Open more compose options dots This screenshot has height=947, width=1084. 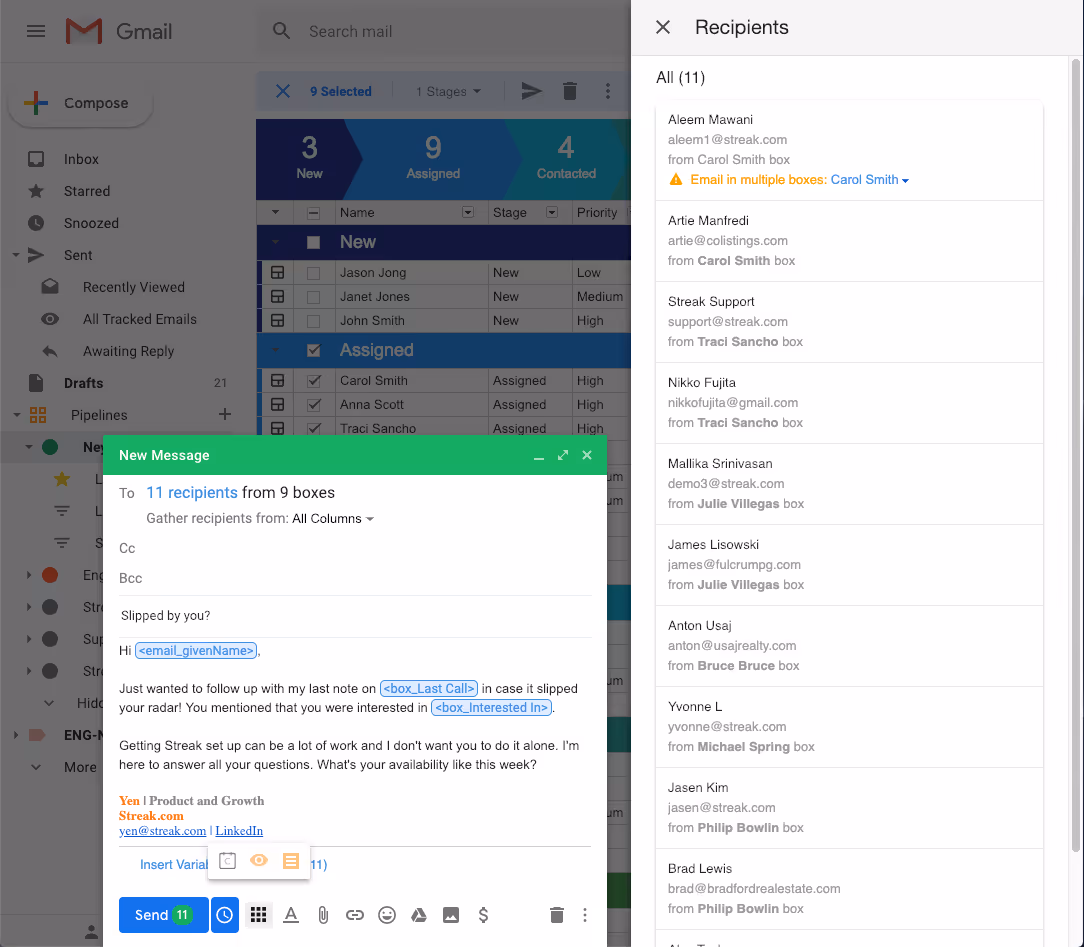585,915
